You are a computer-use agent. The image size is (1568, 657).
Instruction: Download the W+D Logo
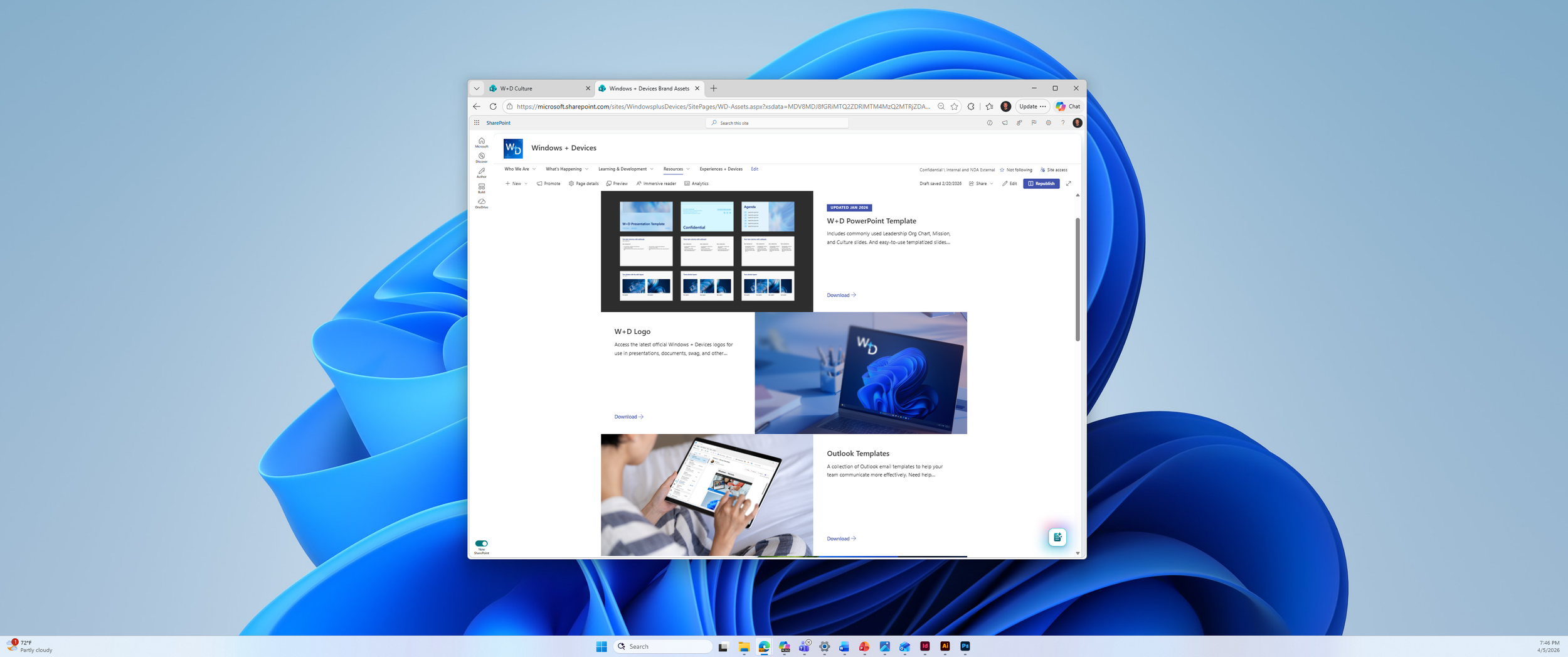coord(628,417)
